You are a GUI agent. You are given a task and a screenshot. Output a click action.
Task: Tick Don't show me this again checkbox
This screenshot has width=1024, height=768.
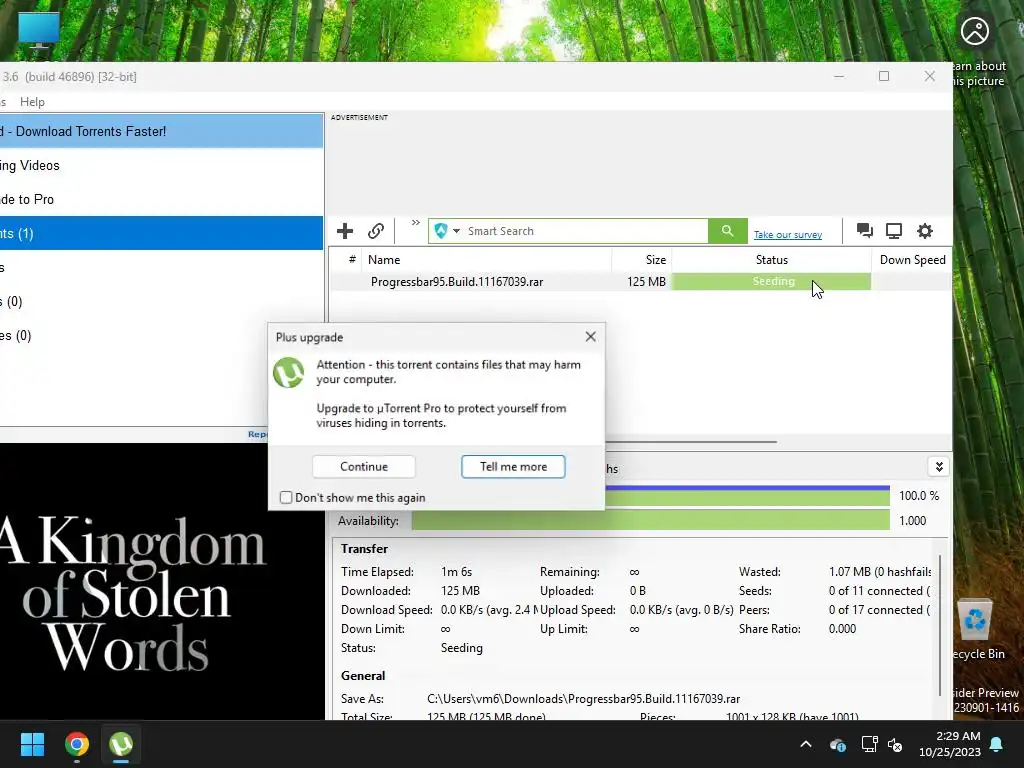(286, 498)
